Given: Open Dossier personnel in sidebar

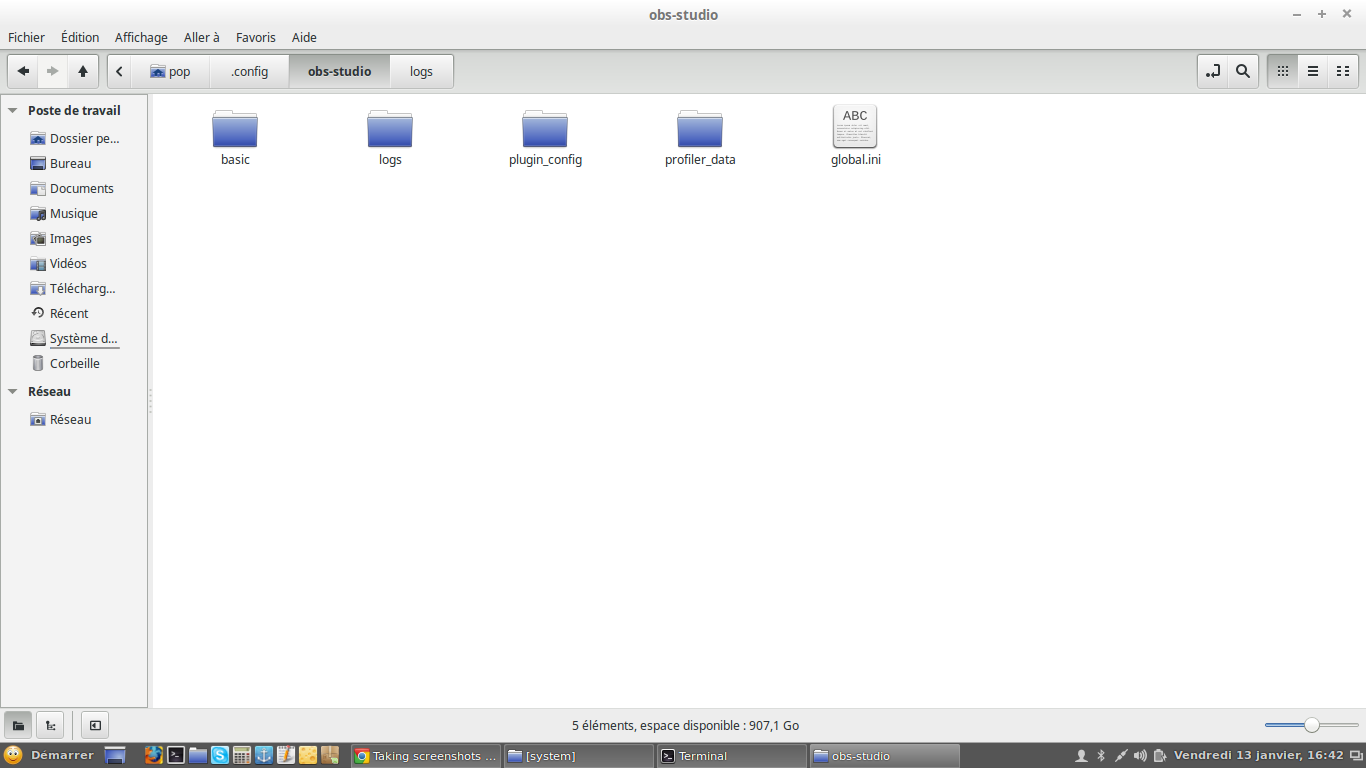Looking at the screenshot, I should (75, 139).
